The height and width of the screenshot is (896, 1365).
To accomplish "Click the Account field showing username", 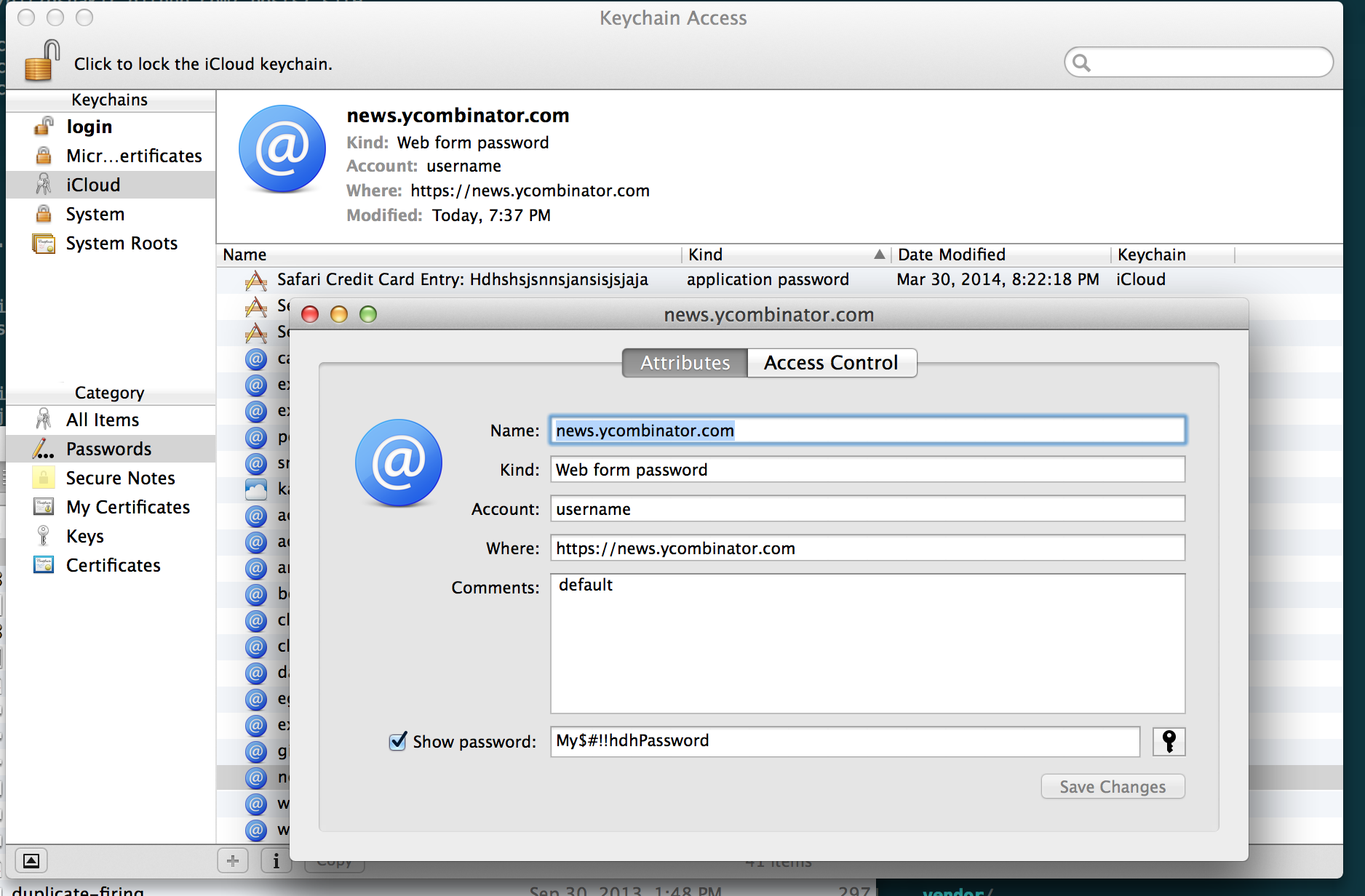I will [x=867, y=509].
